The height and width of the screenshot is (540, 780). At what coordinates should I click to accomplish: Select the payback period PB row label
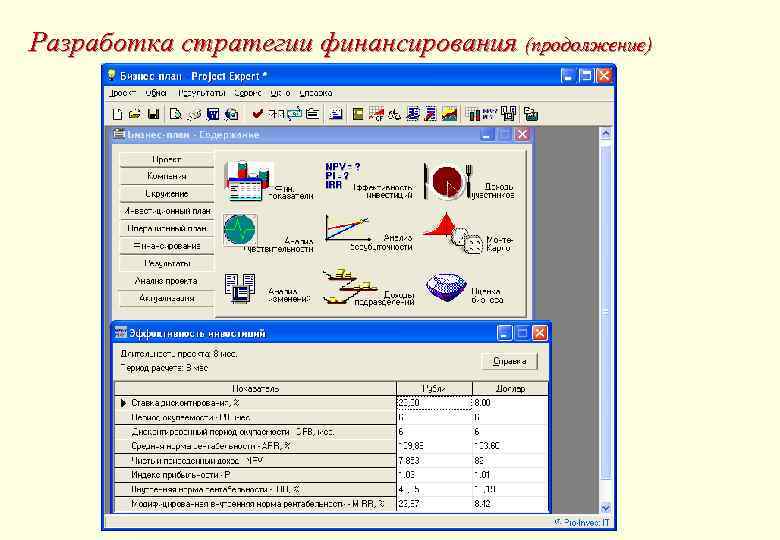191,418
